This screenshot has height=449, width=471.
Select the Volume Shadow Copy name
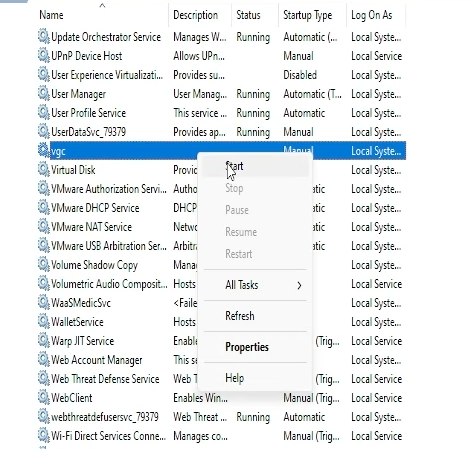coord(94,265)
